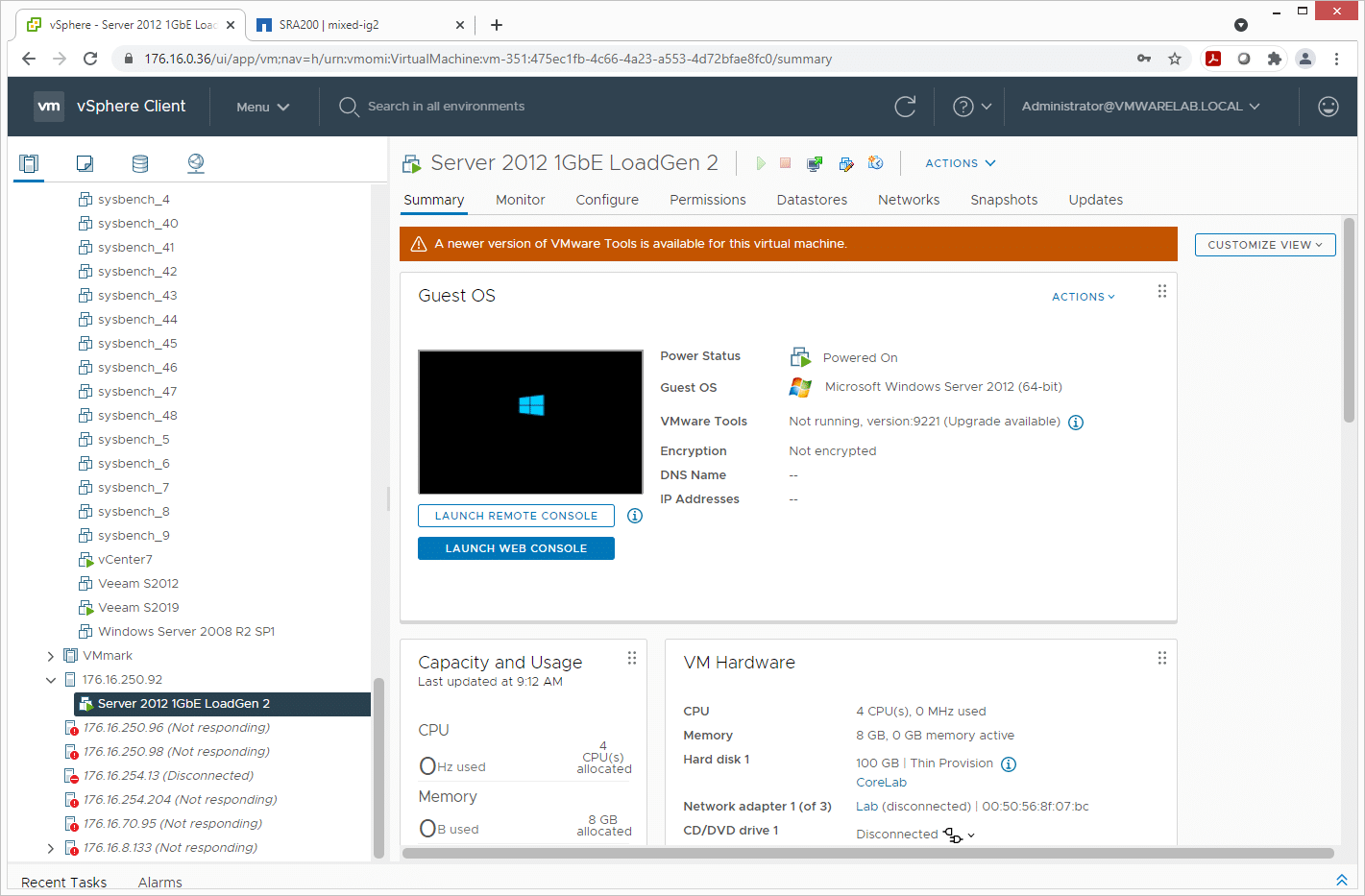Image resolution: width=1365 pixels, height=896 pixels.
Task: Open VM Hardware card drag handle
Action: point(1162,658)
